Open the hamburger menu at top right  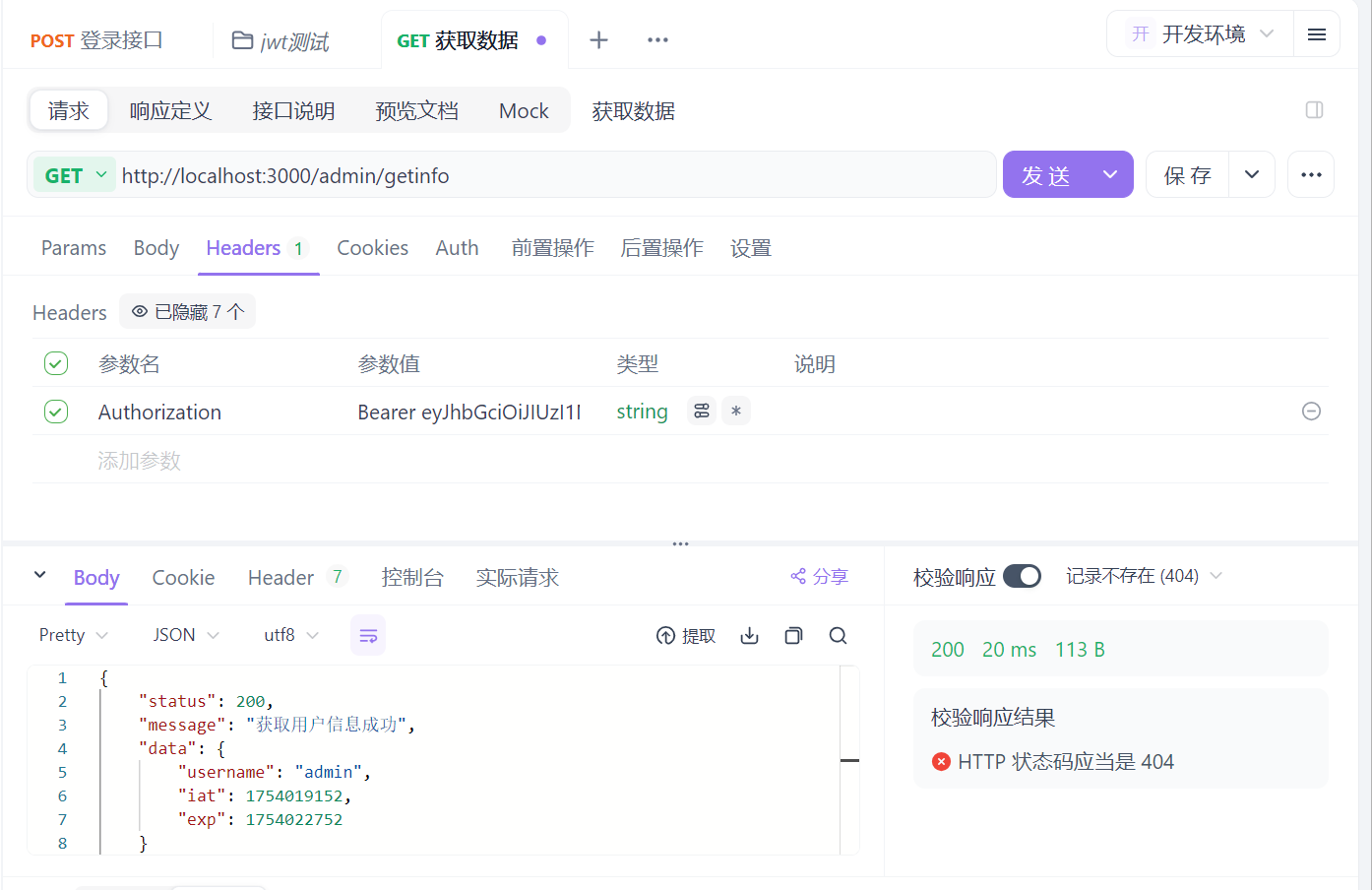point(1317,32)
